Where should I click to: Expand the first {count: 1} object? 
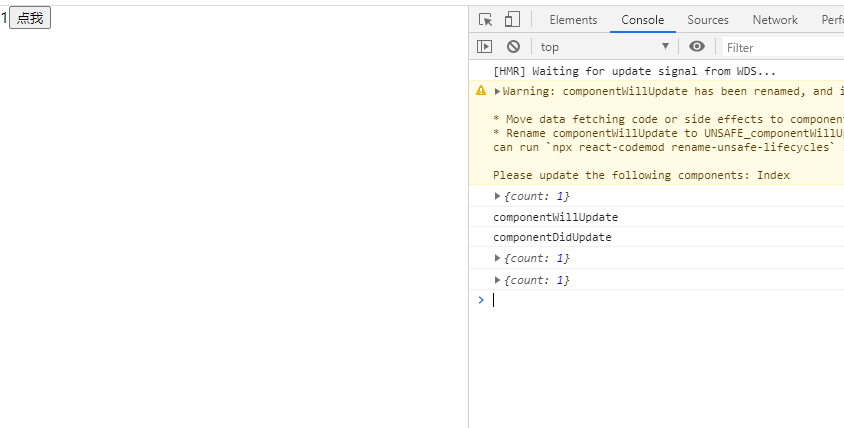(x=498, y=196)
